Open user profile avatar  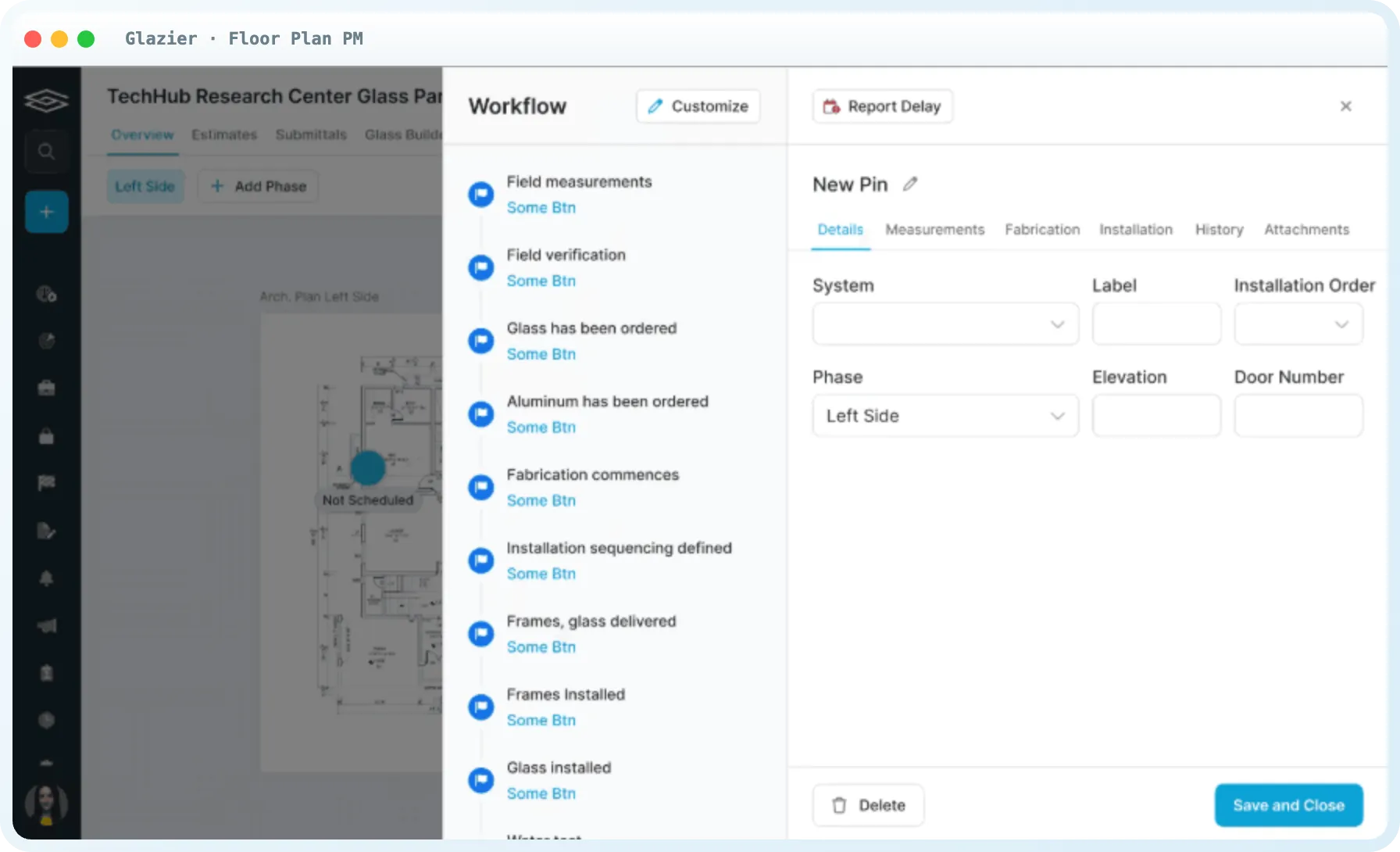tap(46, 805)
